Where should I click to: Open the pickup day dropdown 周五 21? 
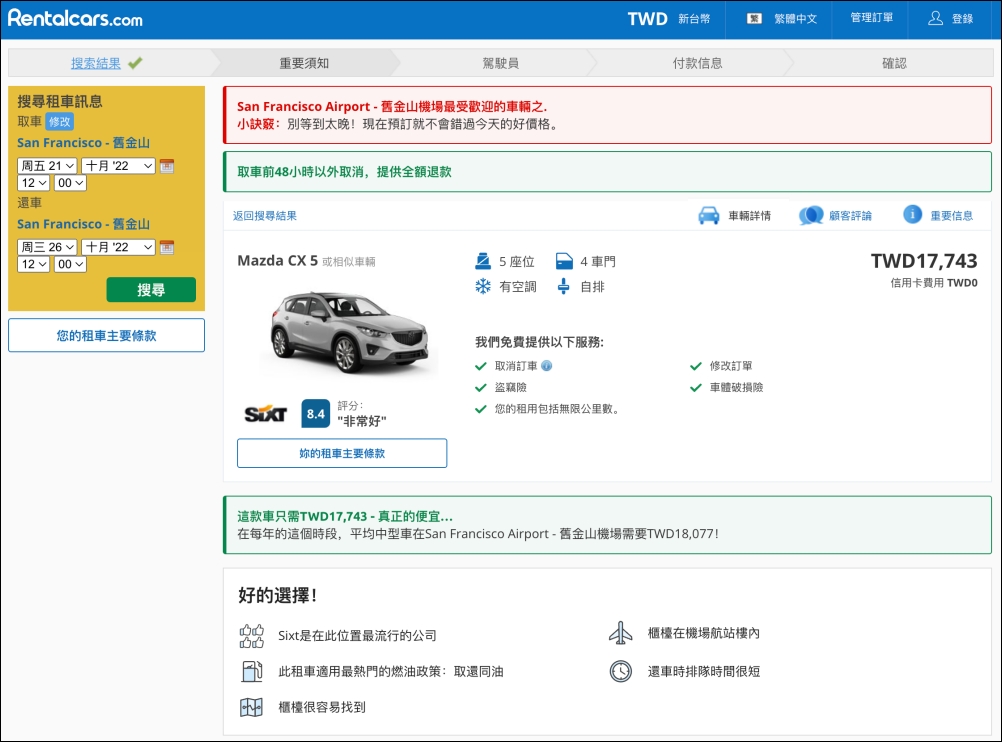(47, 166)
